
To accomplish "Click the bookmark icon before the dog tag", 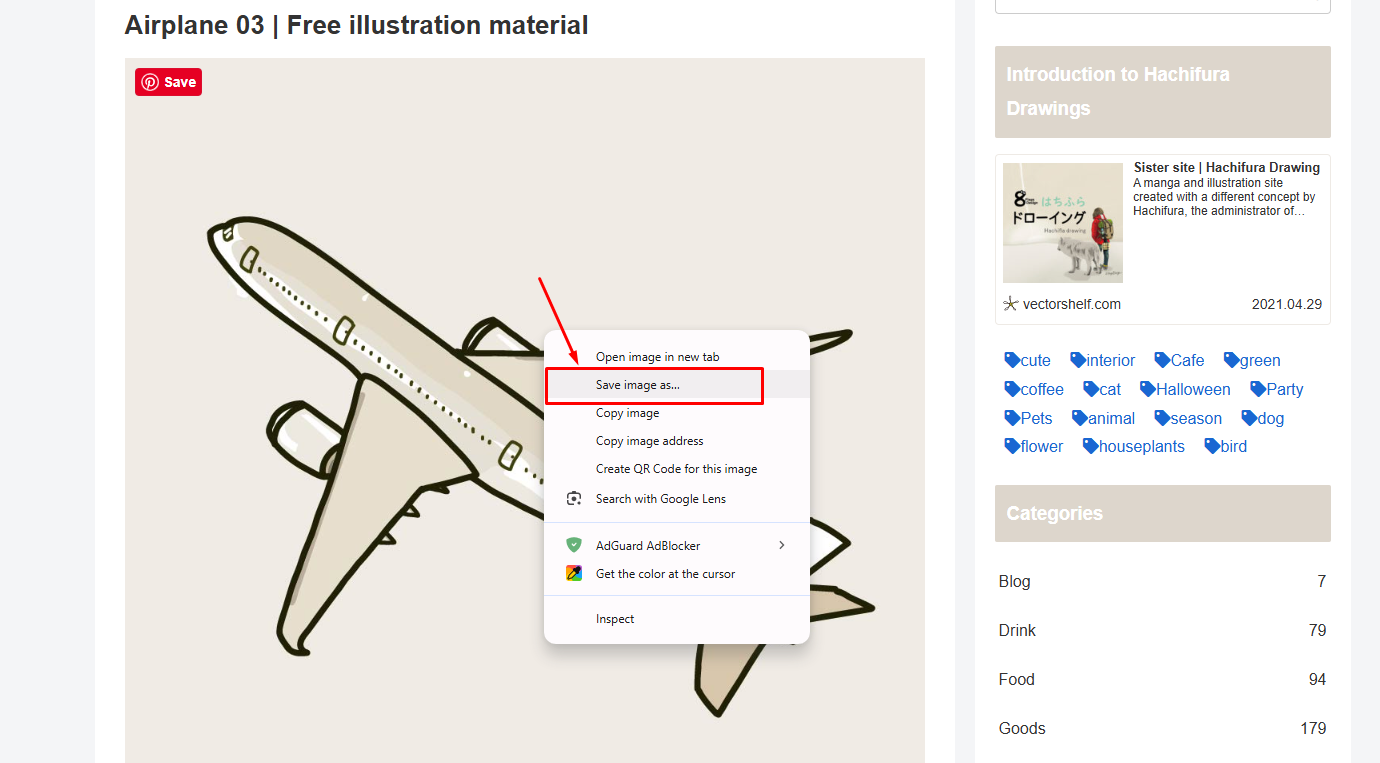I will 1249,418.
